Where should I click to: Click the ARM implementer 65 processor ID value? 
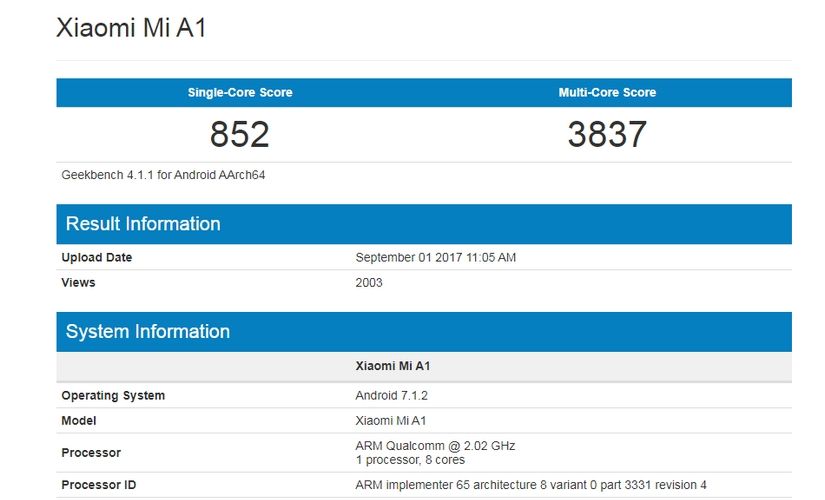(x=531, y=485)
